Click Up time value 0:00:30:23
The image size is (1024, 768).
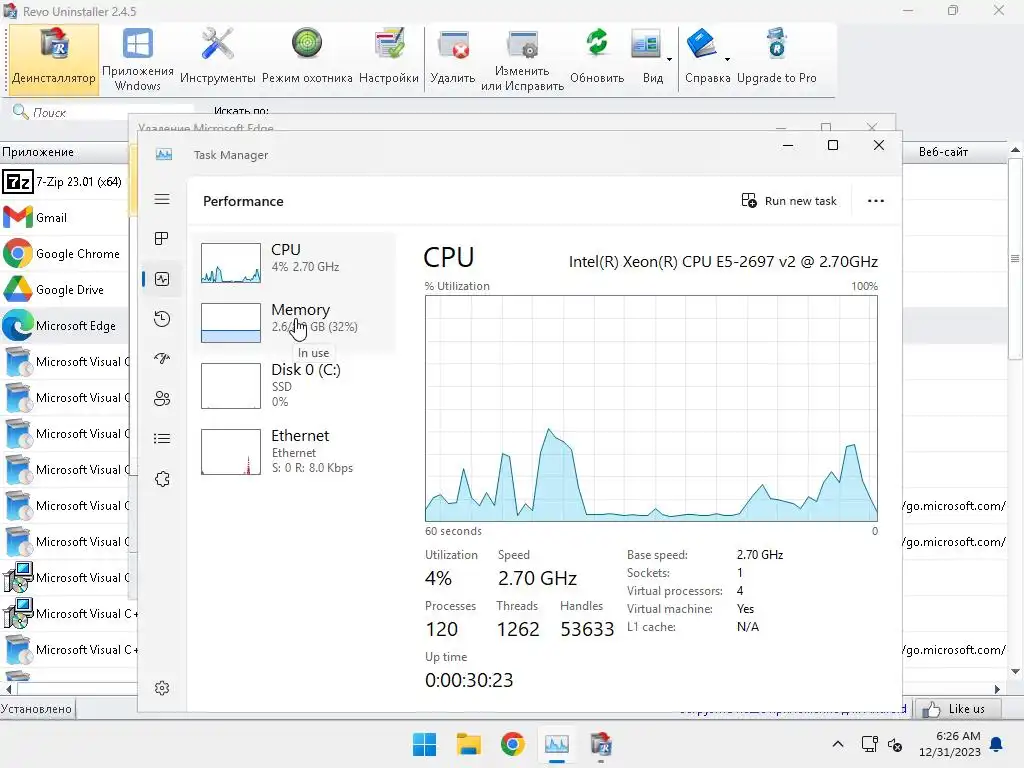(469, 680)
